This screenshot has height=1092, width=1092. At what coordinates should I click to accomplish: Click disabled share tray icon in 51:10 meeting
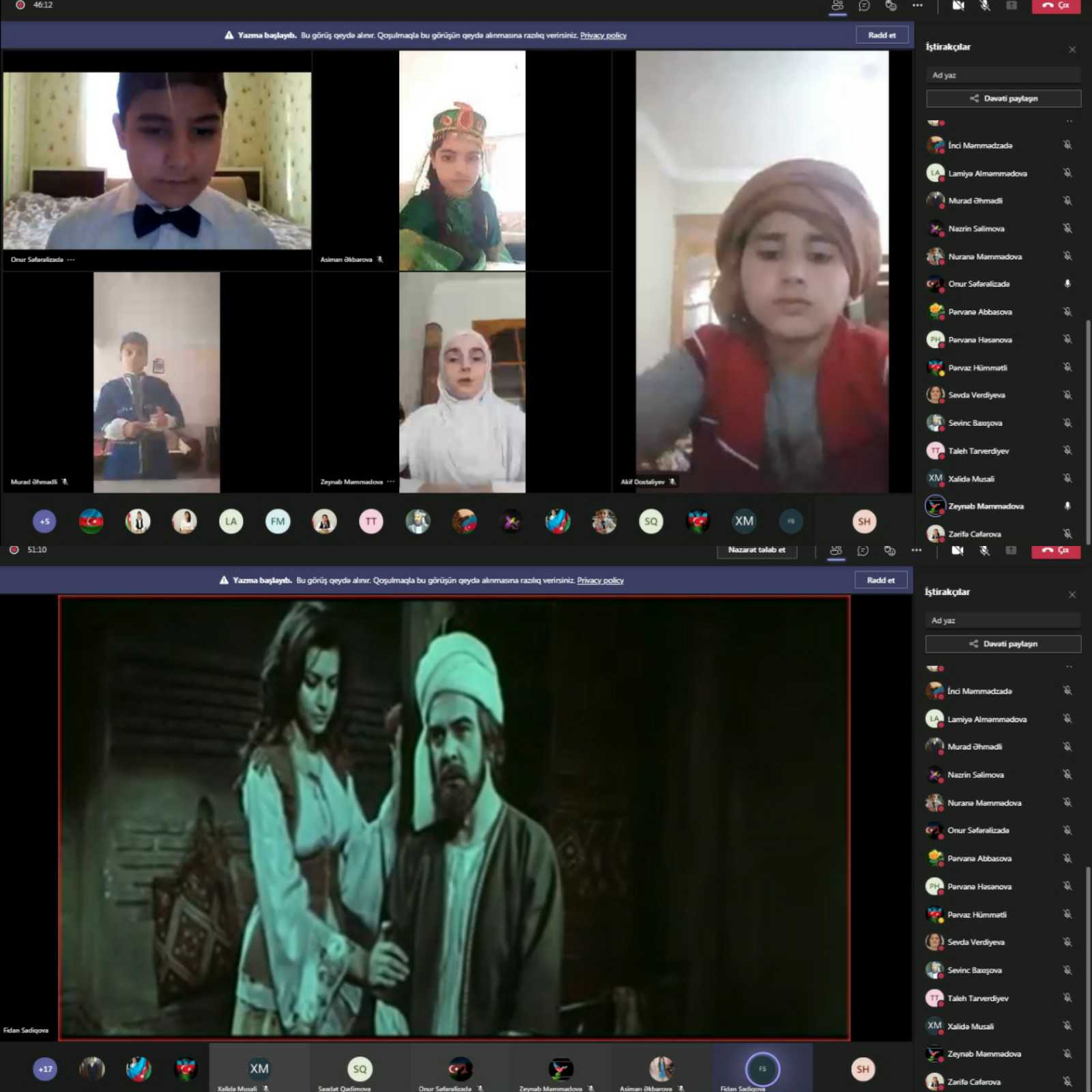click(x=1011, y=550)
